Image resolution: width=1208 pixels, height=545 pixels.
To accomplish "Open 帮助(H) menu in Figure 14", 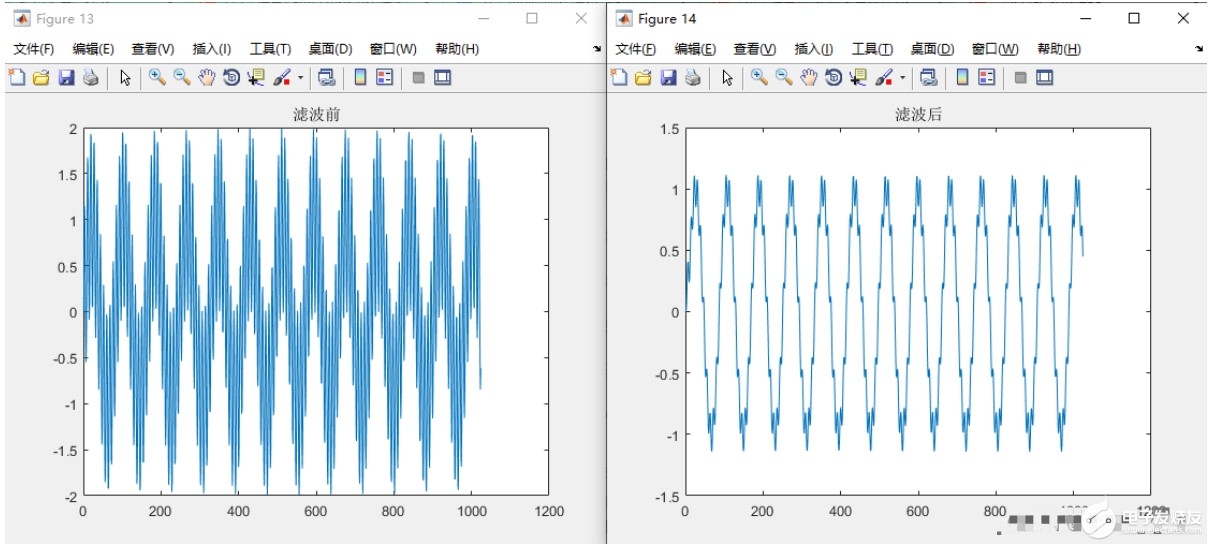I will point(1059,49).
